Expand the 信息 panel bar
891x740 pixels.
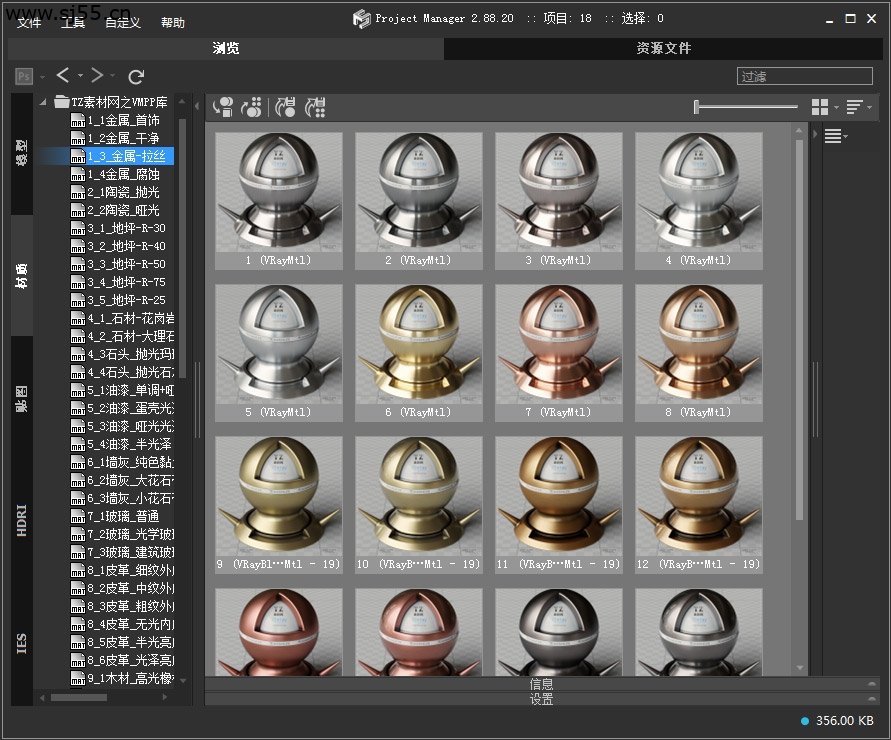click(541, 685)
